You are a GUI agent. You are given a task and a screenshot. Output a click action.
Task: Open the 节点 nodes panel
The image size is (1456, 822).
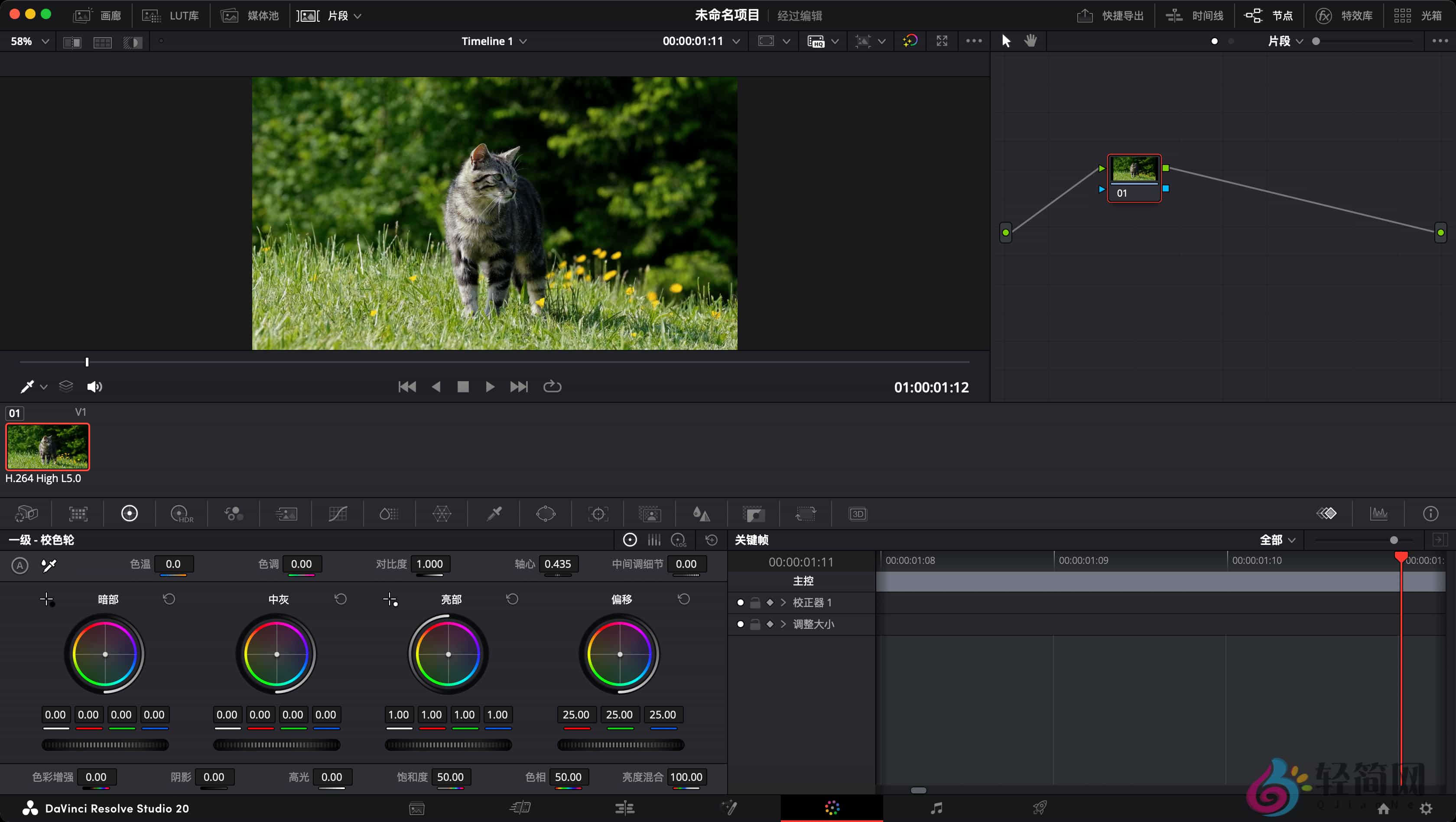click(x=1268, y=15)
